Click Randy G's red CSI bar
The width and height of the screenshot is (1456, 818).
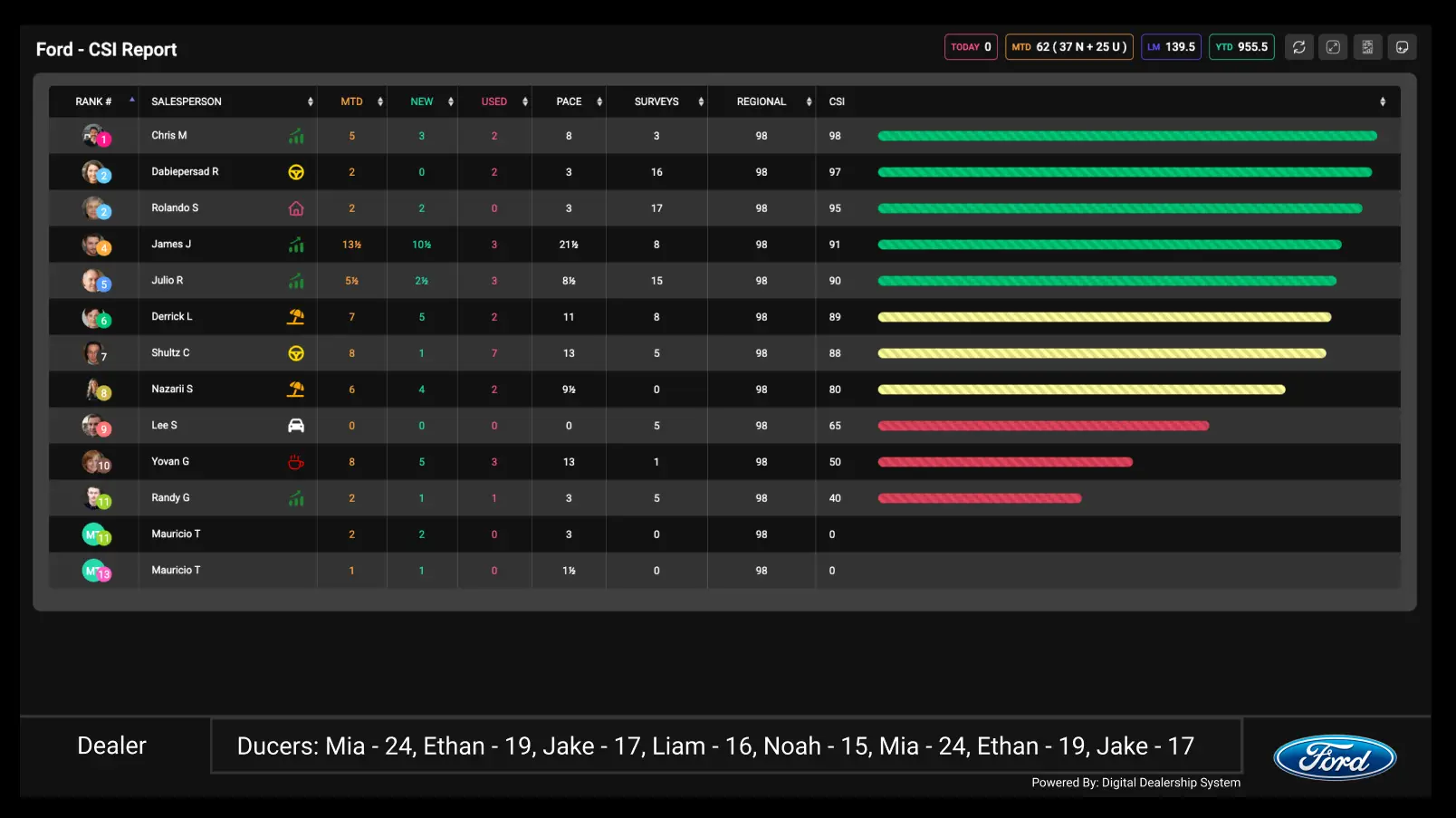coord(980,498)
